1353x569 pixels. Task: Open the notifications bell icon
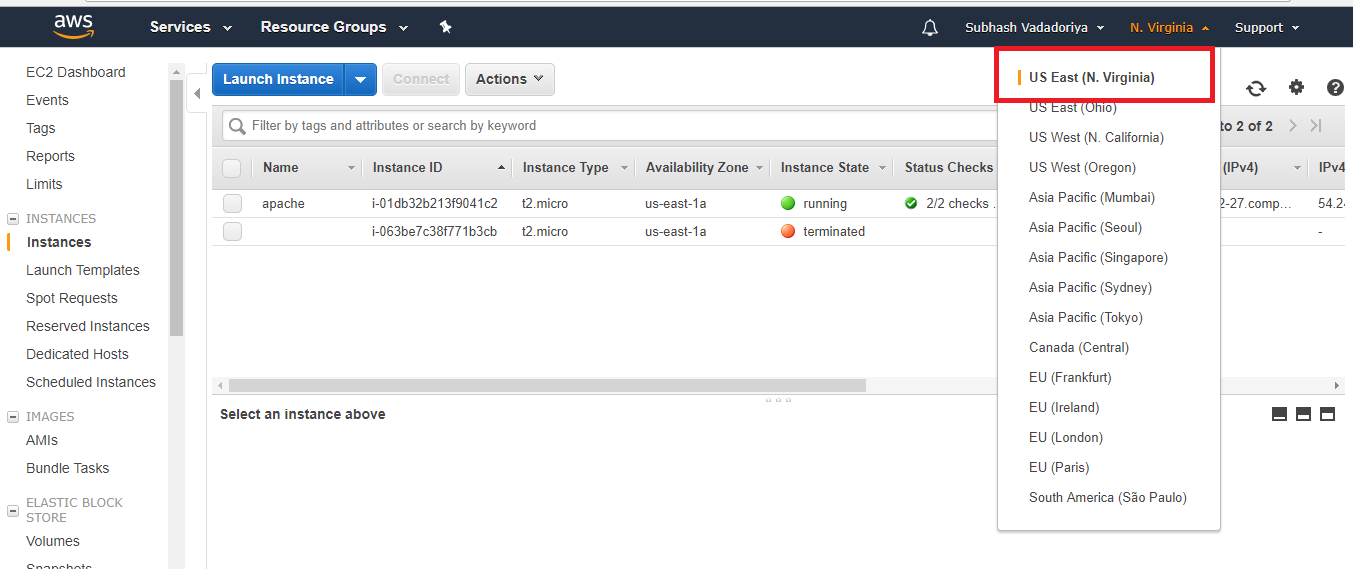click(x=930, y=27)
